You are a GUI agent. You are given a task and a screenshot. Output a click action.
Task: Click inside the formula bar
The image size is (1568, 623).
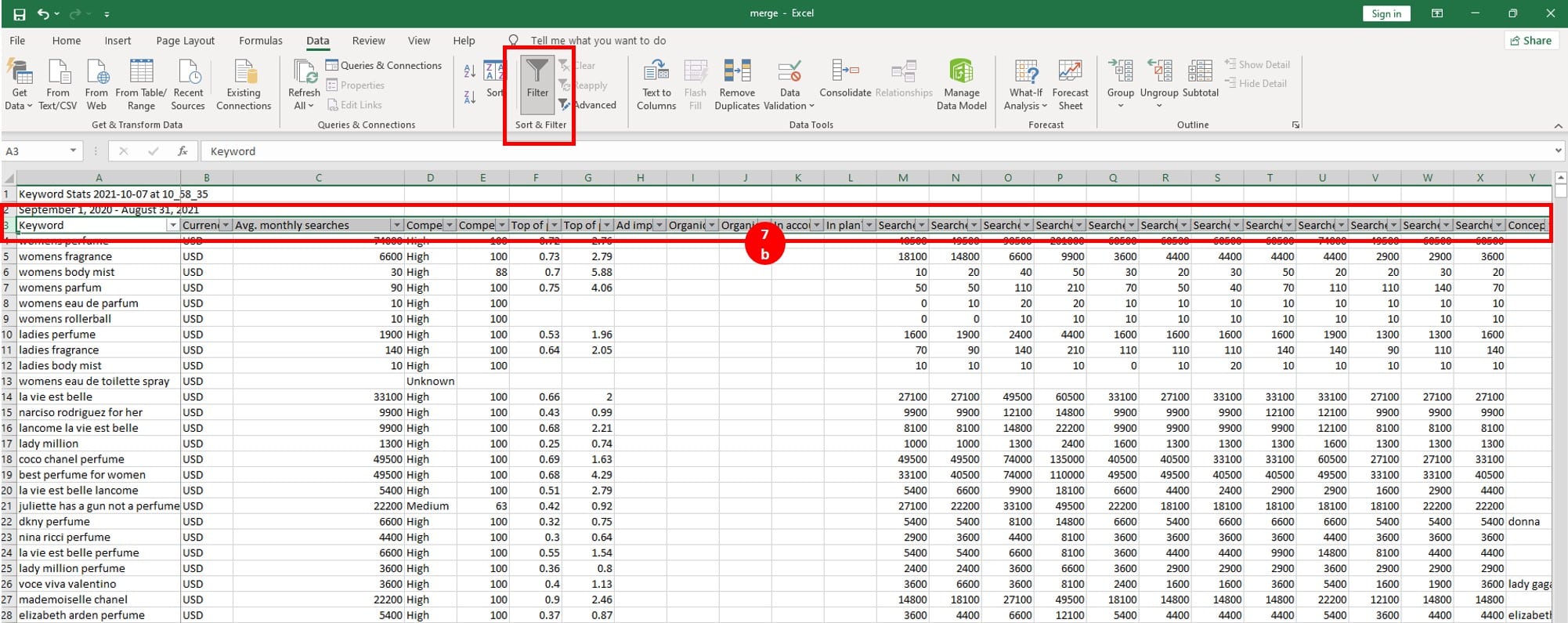[877, 151]
